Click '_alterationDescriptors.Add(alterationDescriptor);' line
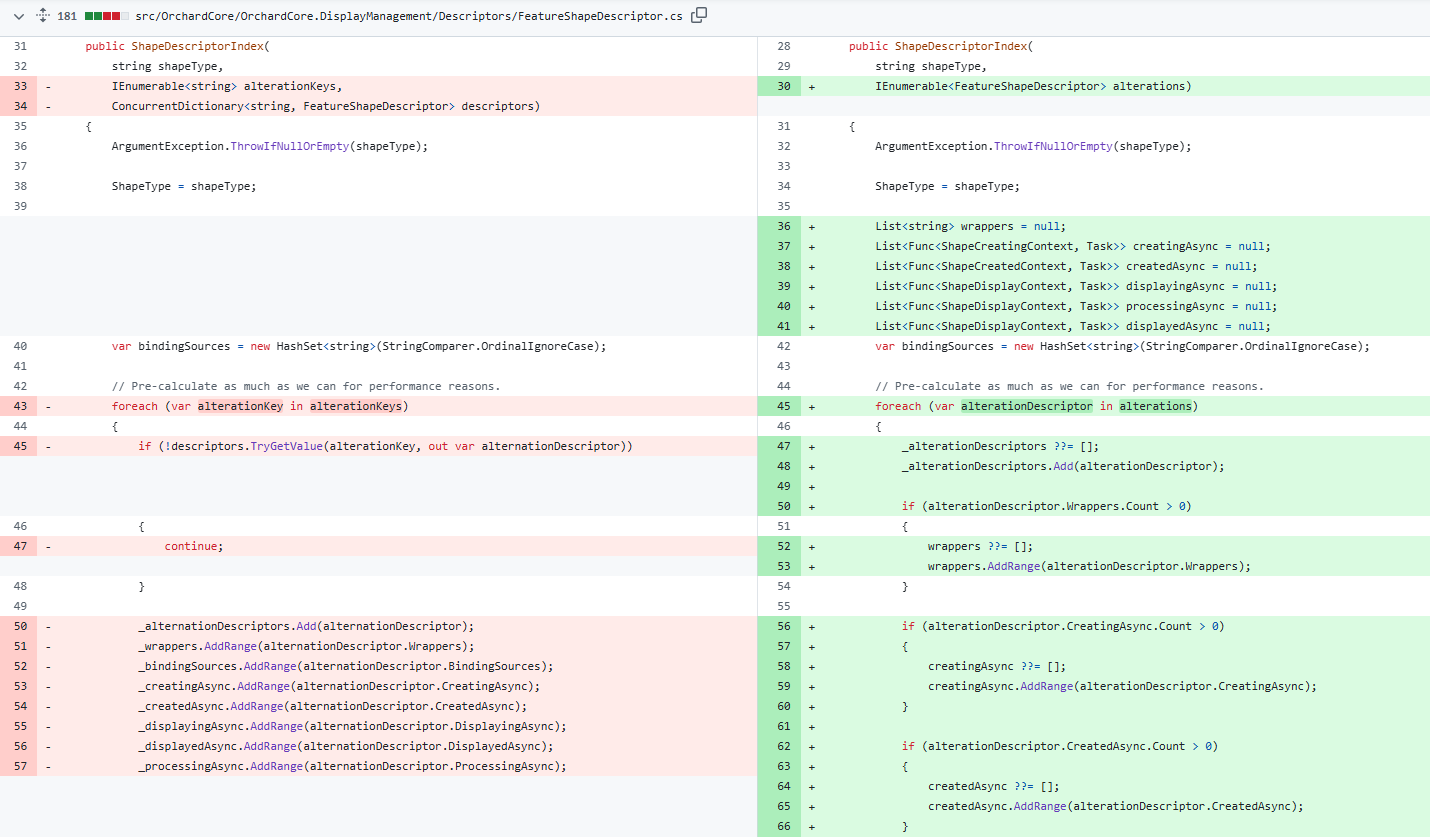The width and height of the screenshot is (1430, 837). (x=1062, y=466)
